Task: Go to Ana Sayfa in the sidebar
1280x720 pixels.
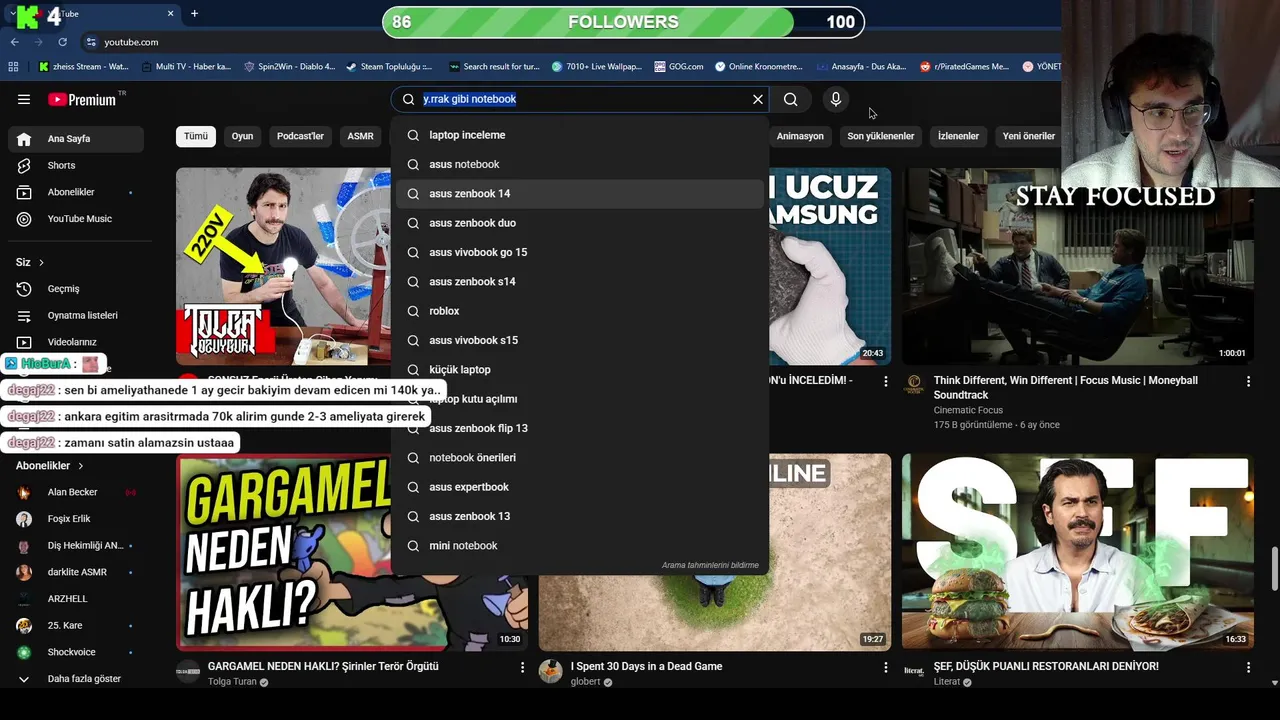Action: pyautogui.click(x=76, y=139)
